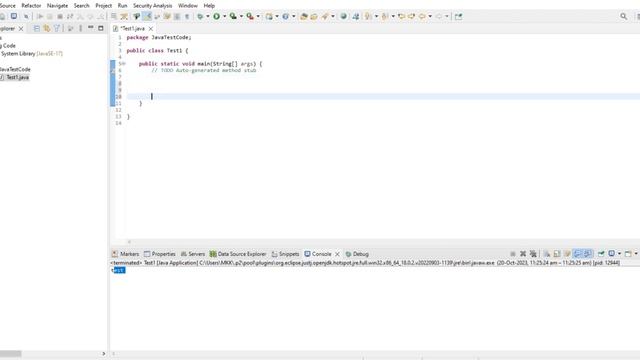640x360 pixels.
Task: Open the Coverage button dropdown arrow
Action: pyautogui.click(x=241, y=16)
